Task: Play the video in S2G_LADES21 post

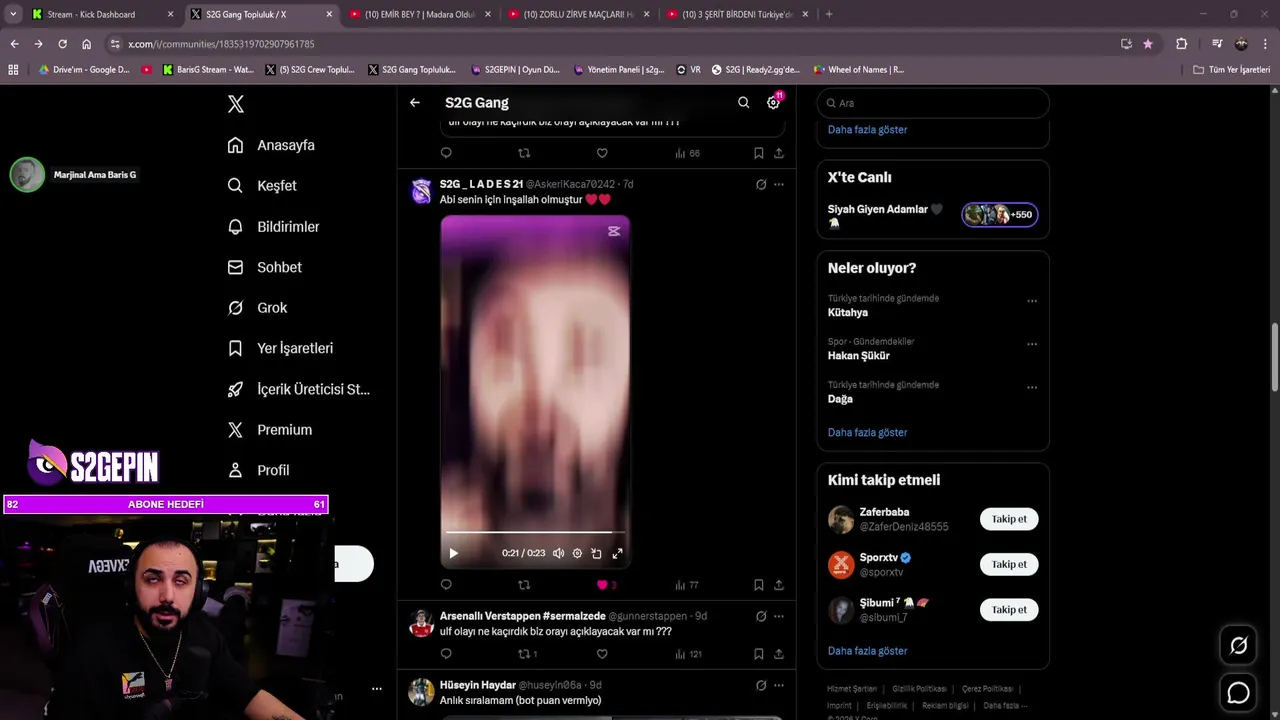Action: coord(453,553)
